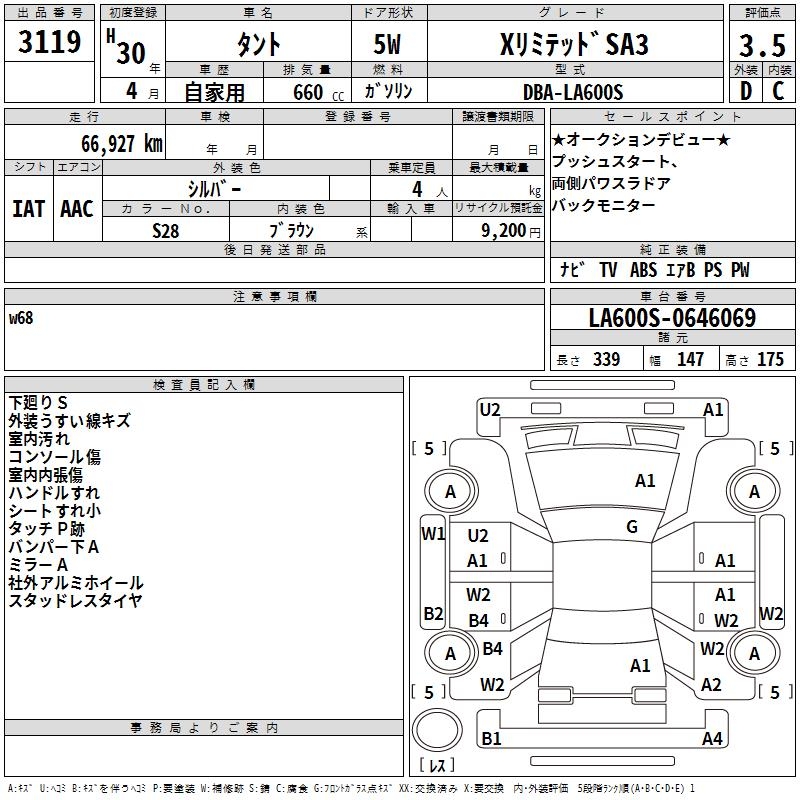Click the inspector note シートすれ小

click(x=55, y=511)
